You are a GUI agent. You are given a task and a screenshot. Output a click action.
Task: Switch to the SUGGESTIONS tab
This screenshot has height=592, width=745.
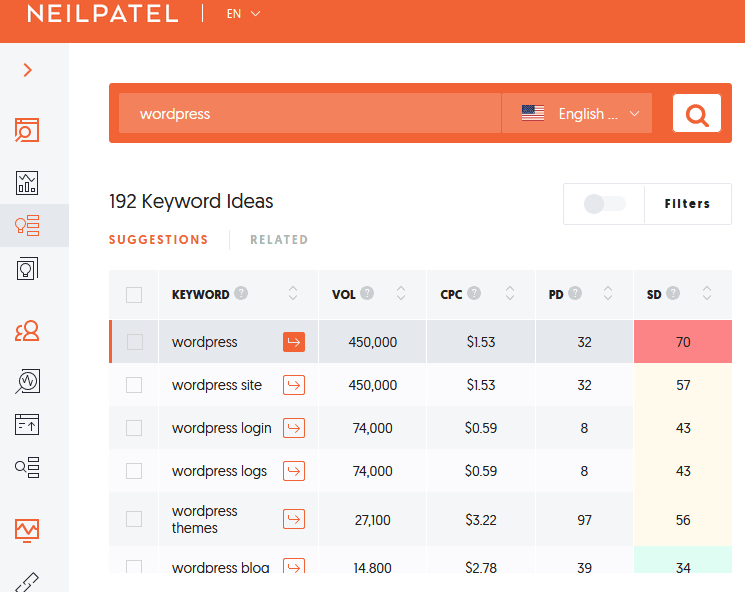(x=159, y=239)
